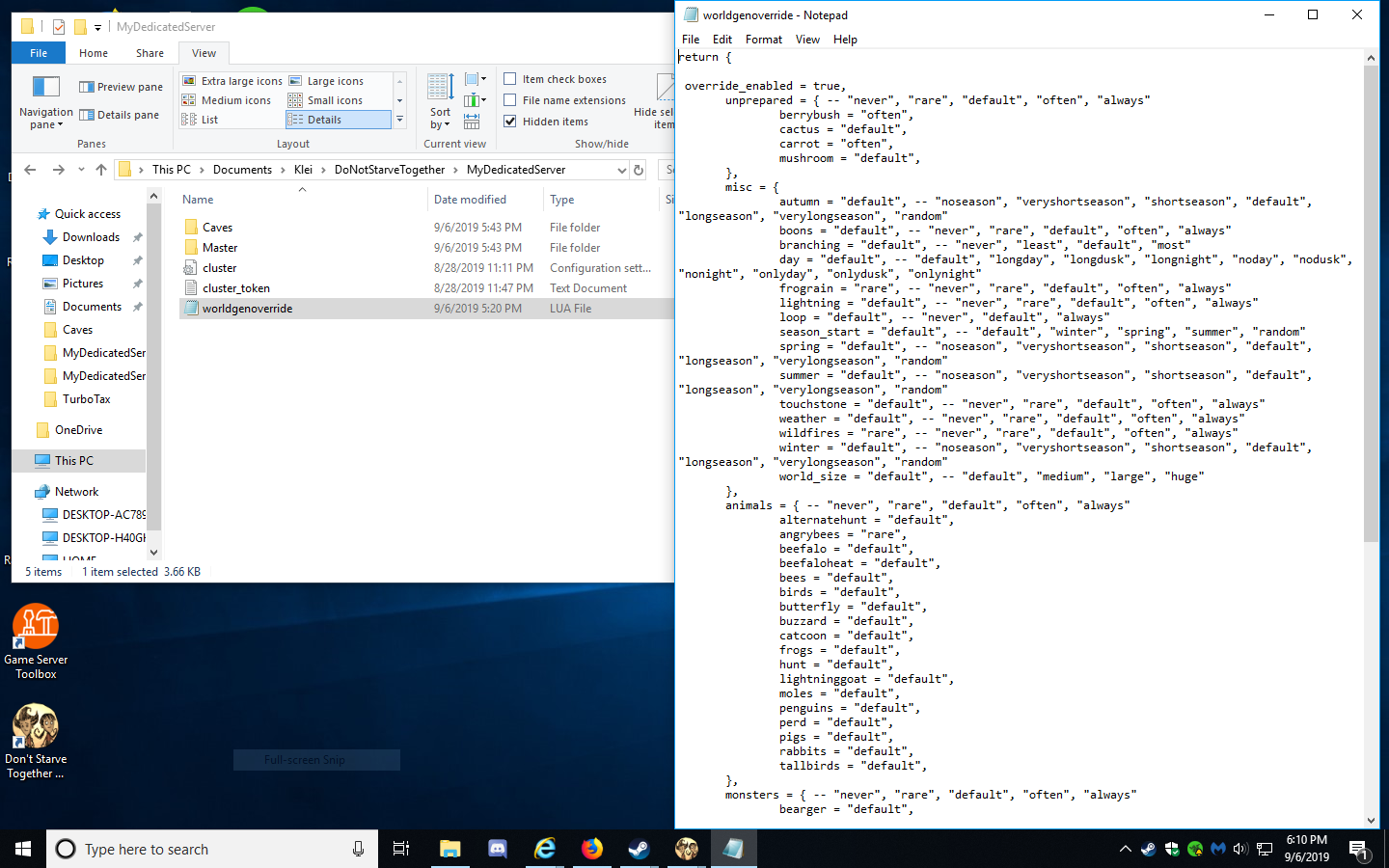Expand the layout gallery more arrow
Viewport: 1389px width, 868px height.
399,120
